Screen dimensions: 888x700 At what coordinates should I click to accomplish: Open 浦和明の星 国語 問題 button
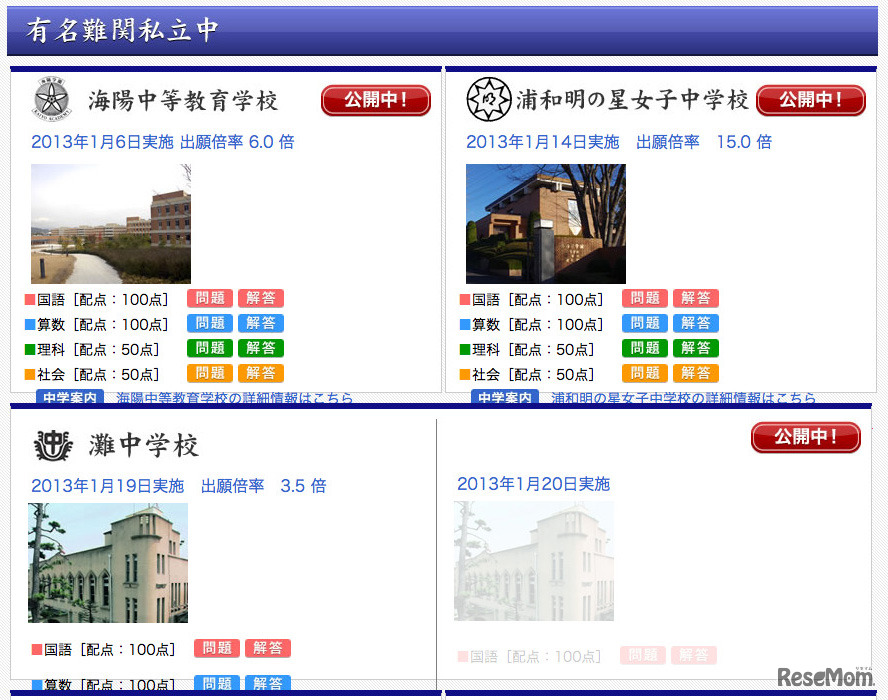point(645,298)
